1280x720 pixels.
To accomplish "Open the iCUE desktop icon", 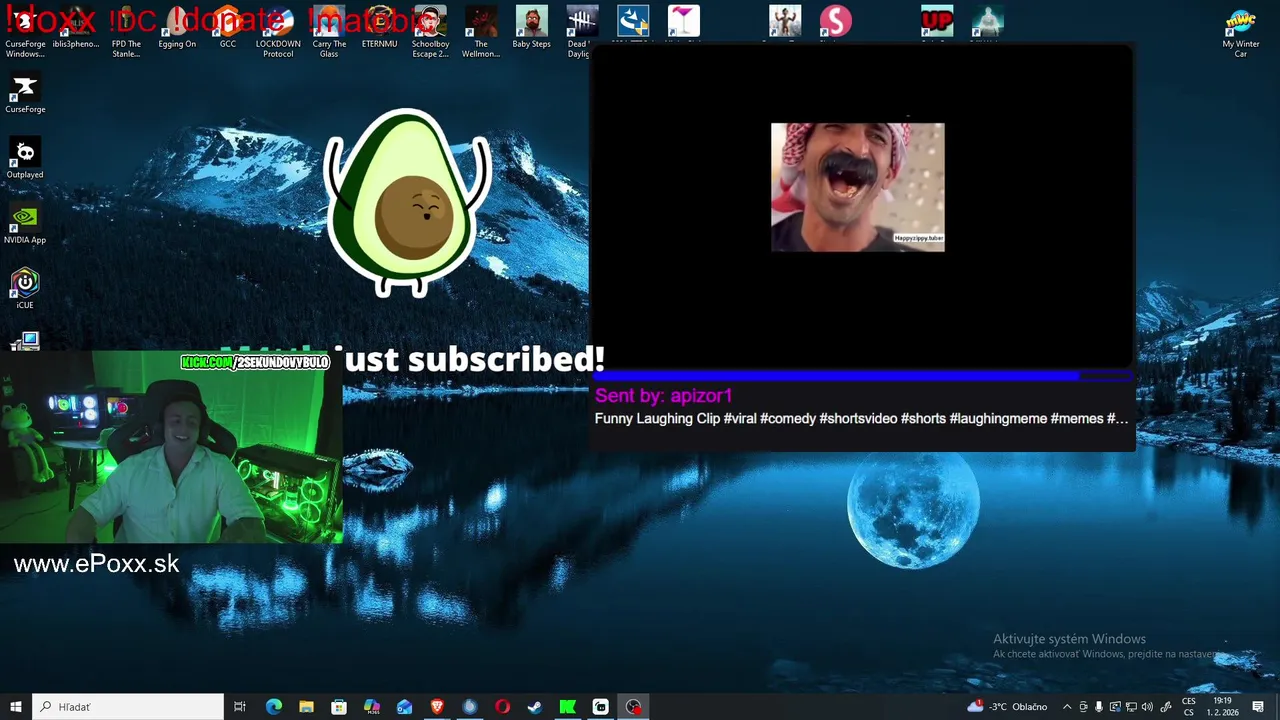I will pos(25,290).
